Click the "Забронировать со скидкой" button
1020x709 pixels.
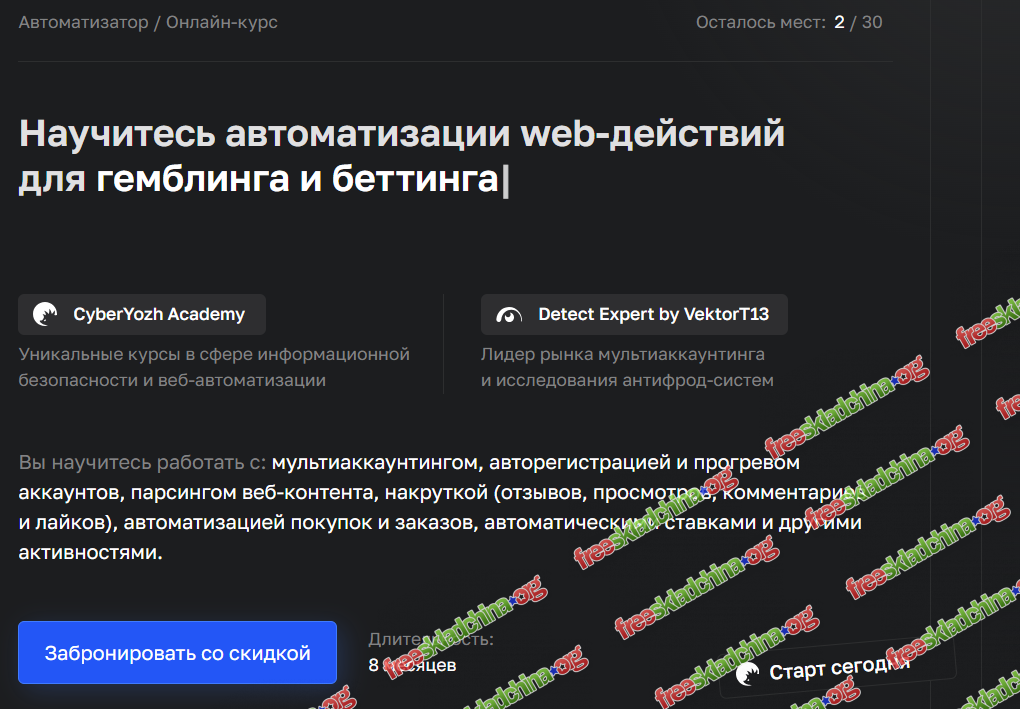point(178,652)
